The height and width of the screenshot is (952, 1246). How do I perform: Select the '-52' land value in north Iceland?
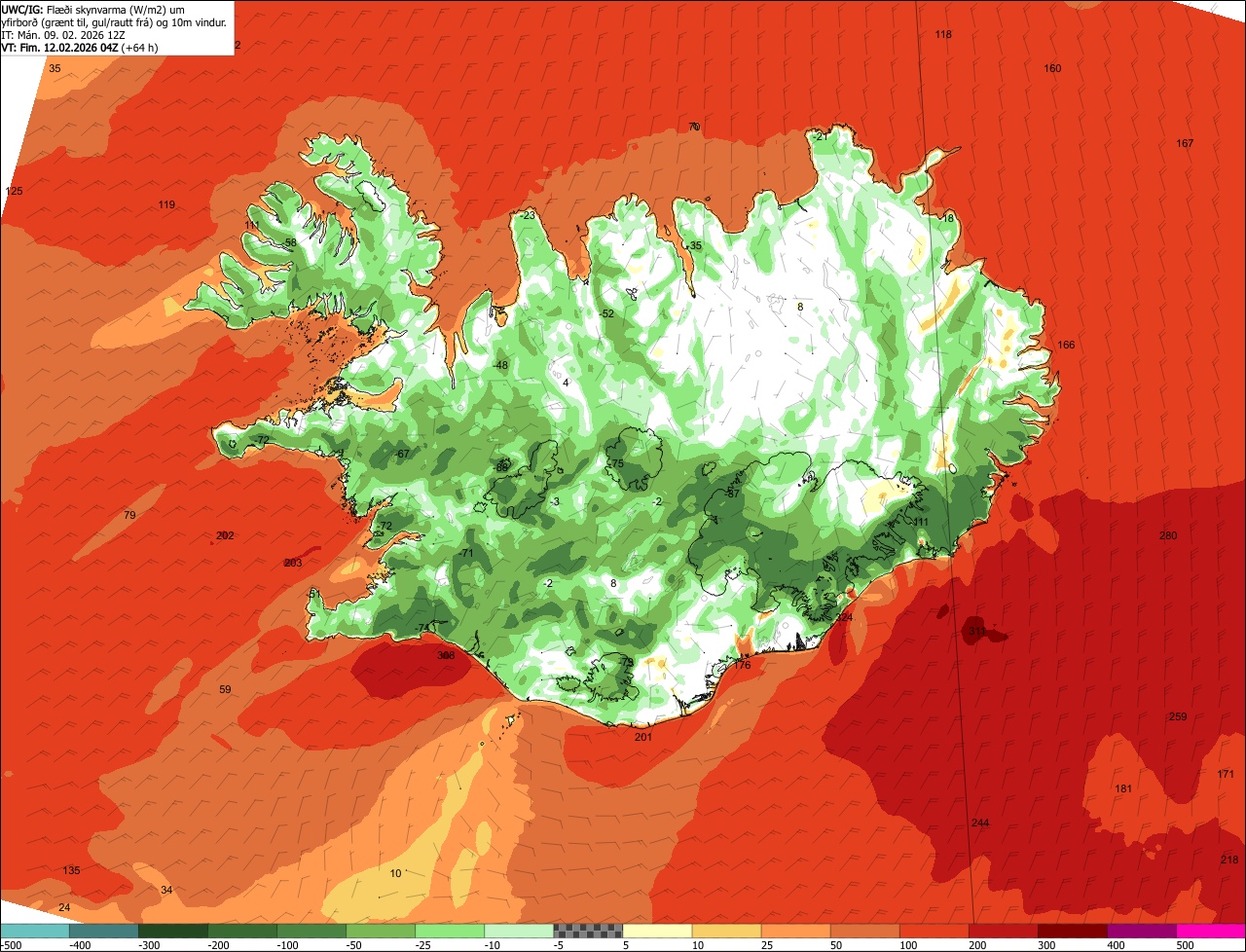tap(606, 314)
